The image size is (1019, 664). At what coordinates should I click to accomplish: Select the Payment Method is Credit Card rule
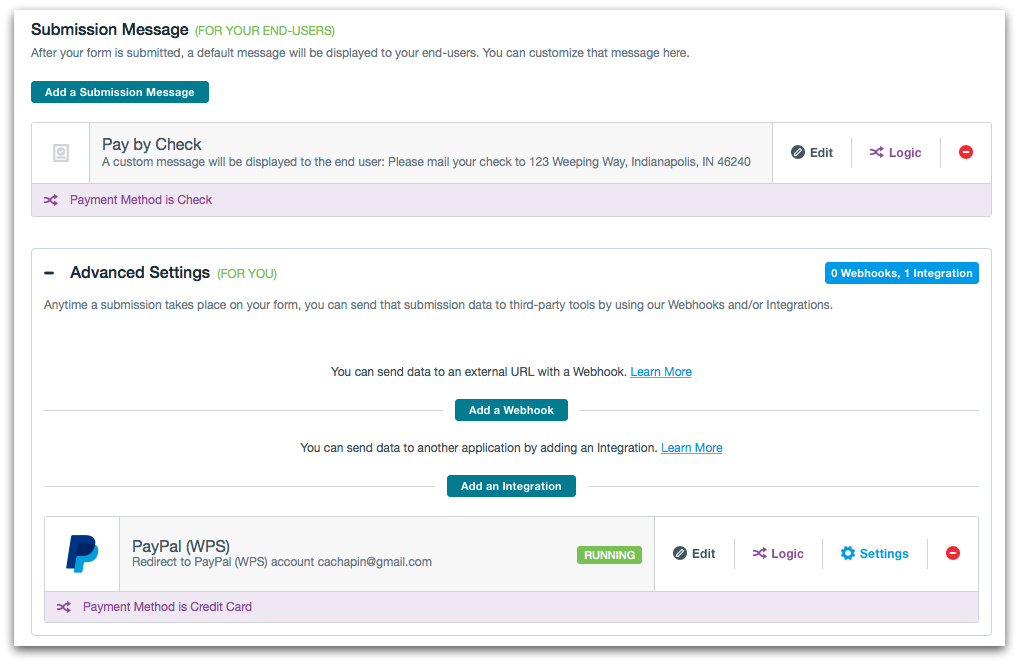click(167, 607)
